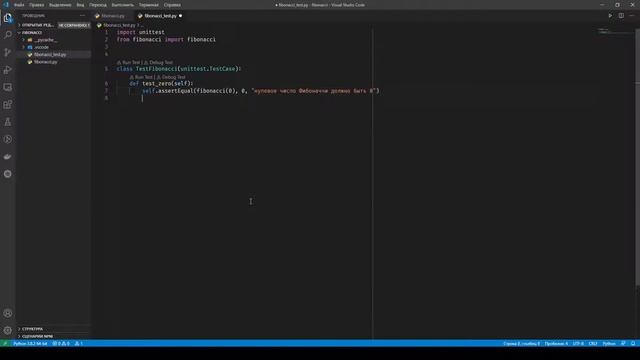Split the editor to the right
The width and height of the screenshot is (640, 360).
621,16
